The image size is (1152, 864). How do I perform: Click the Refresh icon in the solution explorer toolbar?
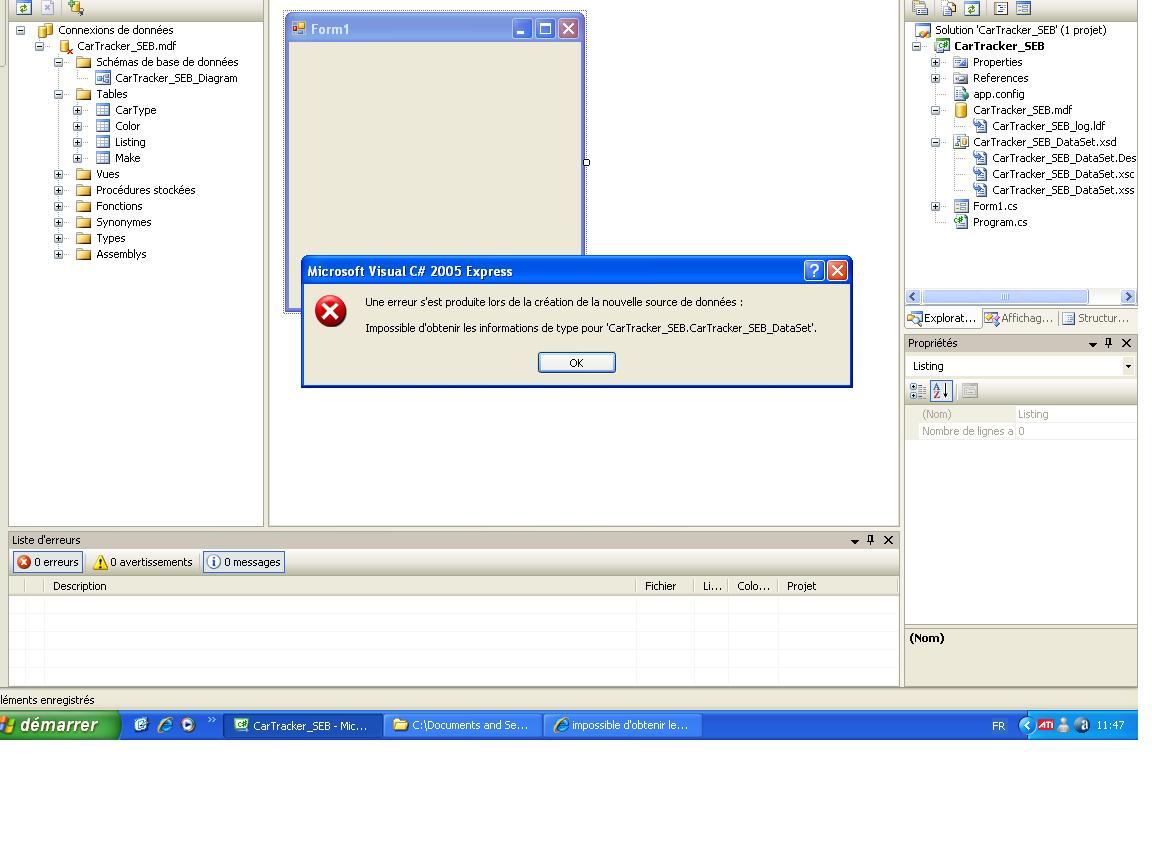[x=972, y=7]
